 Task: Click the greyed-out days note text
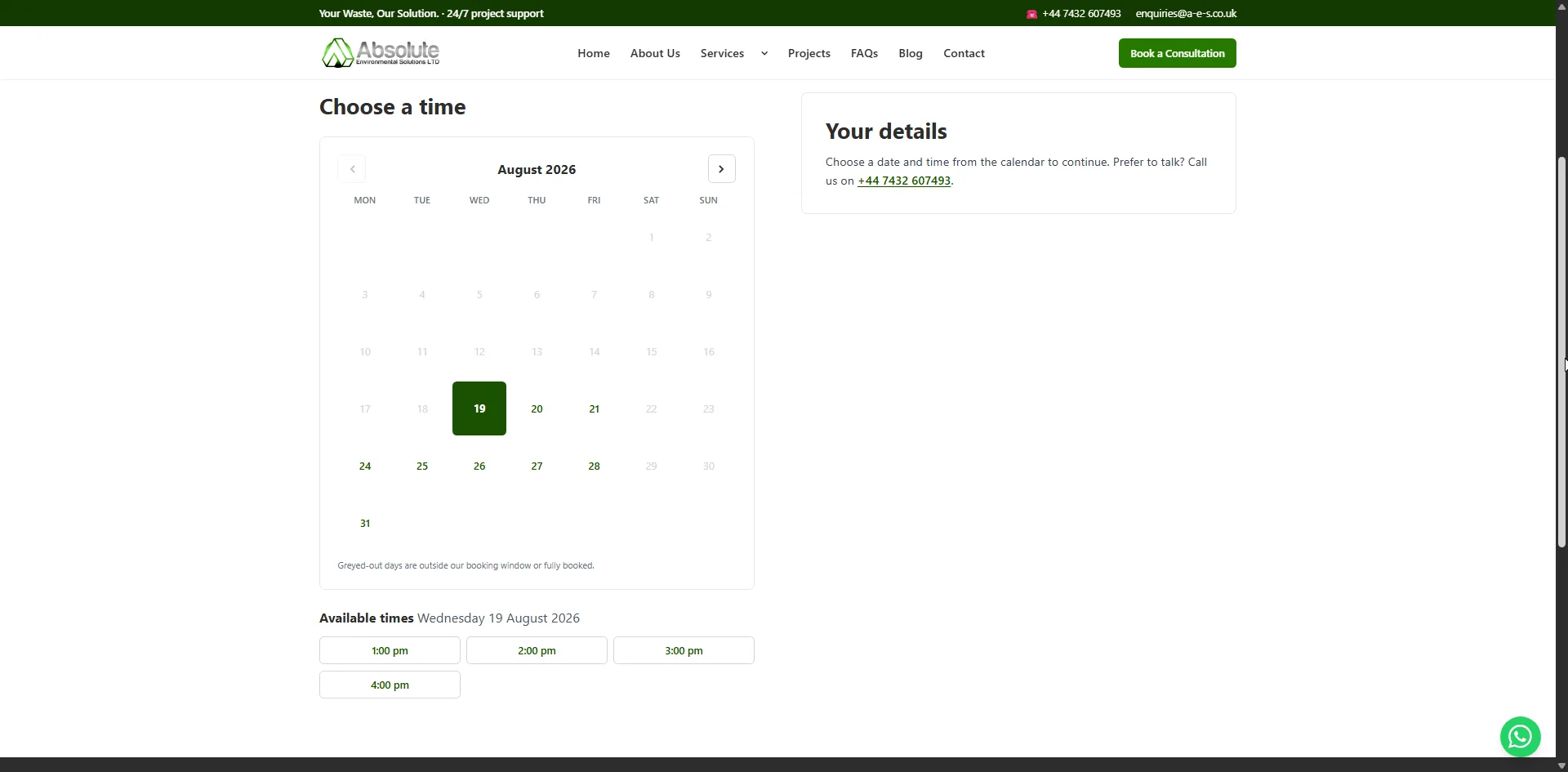(465, 565)
